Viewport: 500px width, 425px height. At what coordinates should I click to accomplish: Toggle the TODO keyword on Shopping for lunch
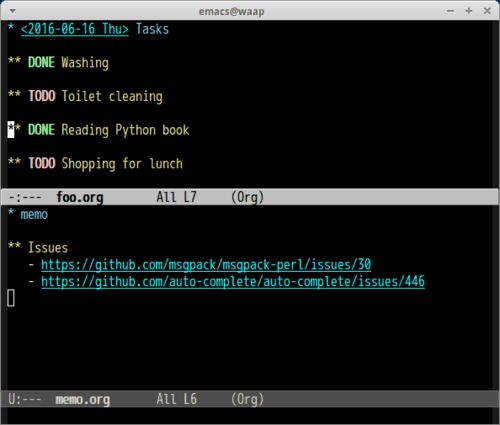[x=42, y=163]
